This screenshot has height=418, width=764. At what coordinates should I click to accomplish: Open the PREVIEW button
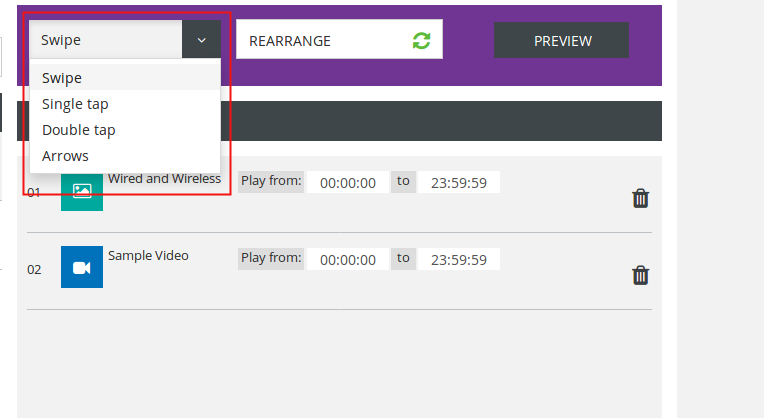click(561, 40)
